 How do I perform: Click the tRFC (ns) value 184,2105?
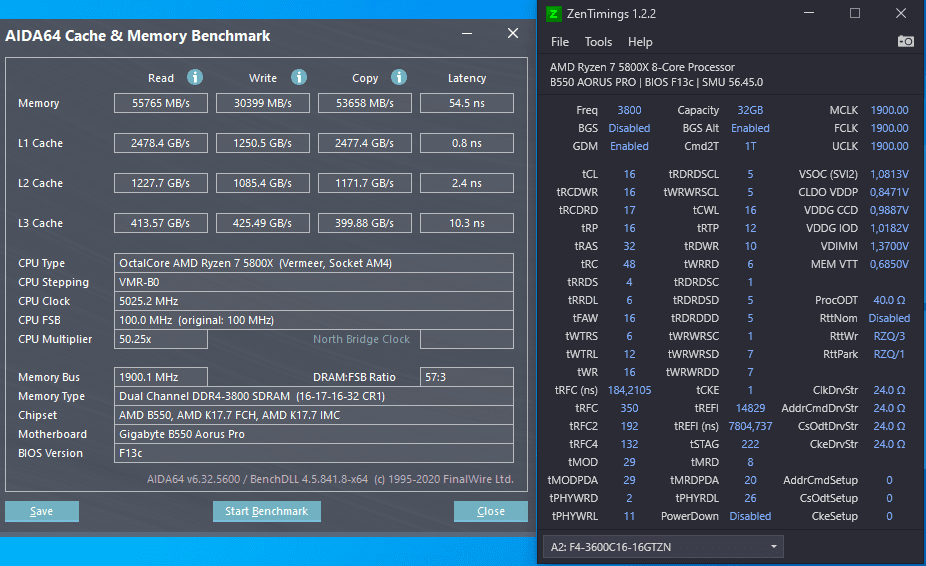(630, 391)
